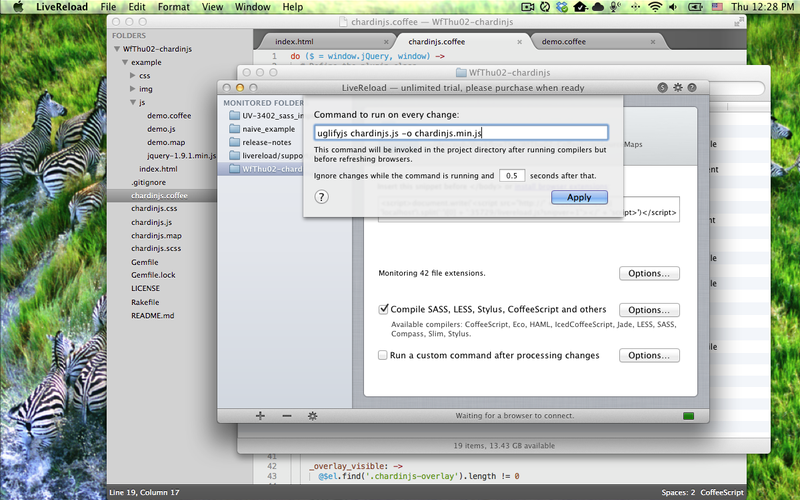Open the File menu
The image size is (800, 500).
(108, 7)
